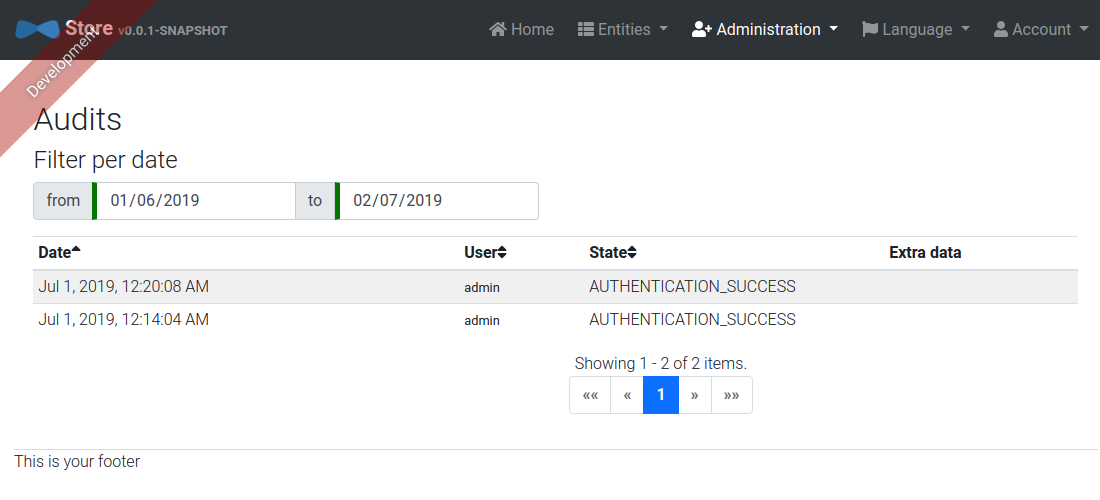The height and width of the screenshot is (500, 1100).
Task: Open the Administration menu
Action: point(765,29)
